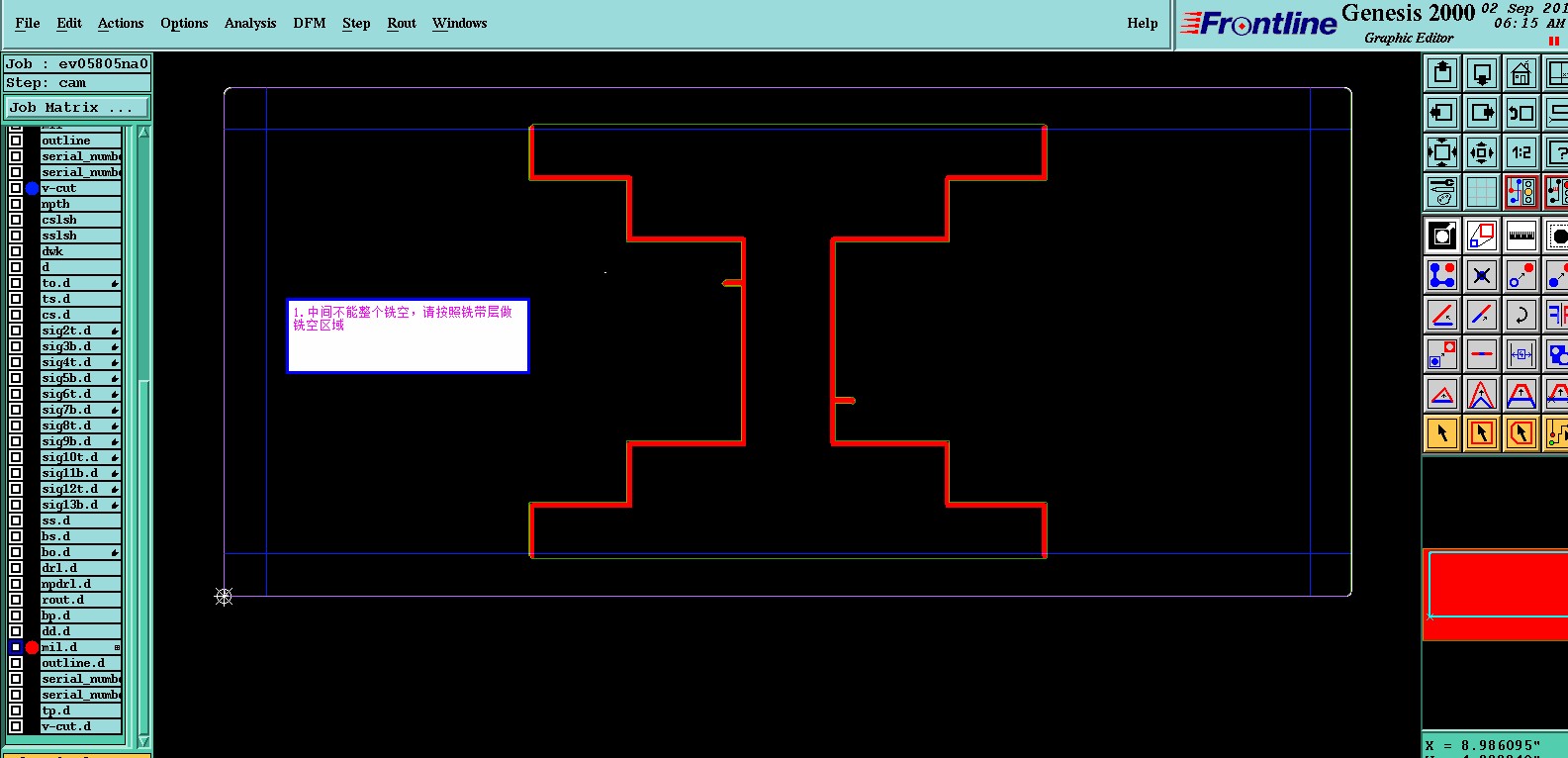This screenshot has width=1568, height=758.
Task: Click the Chinese note text box on canvas
Action: click(x=408, y=335)
